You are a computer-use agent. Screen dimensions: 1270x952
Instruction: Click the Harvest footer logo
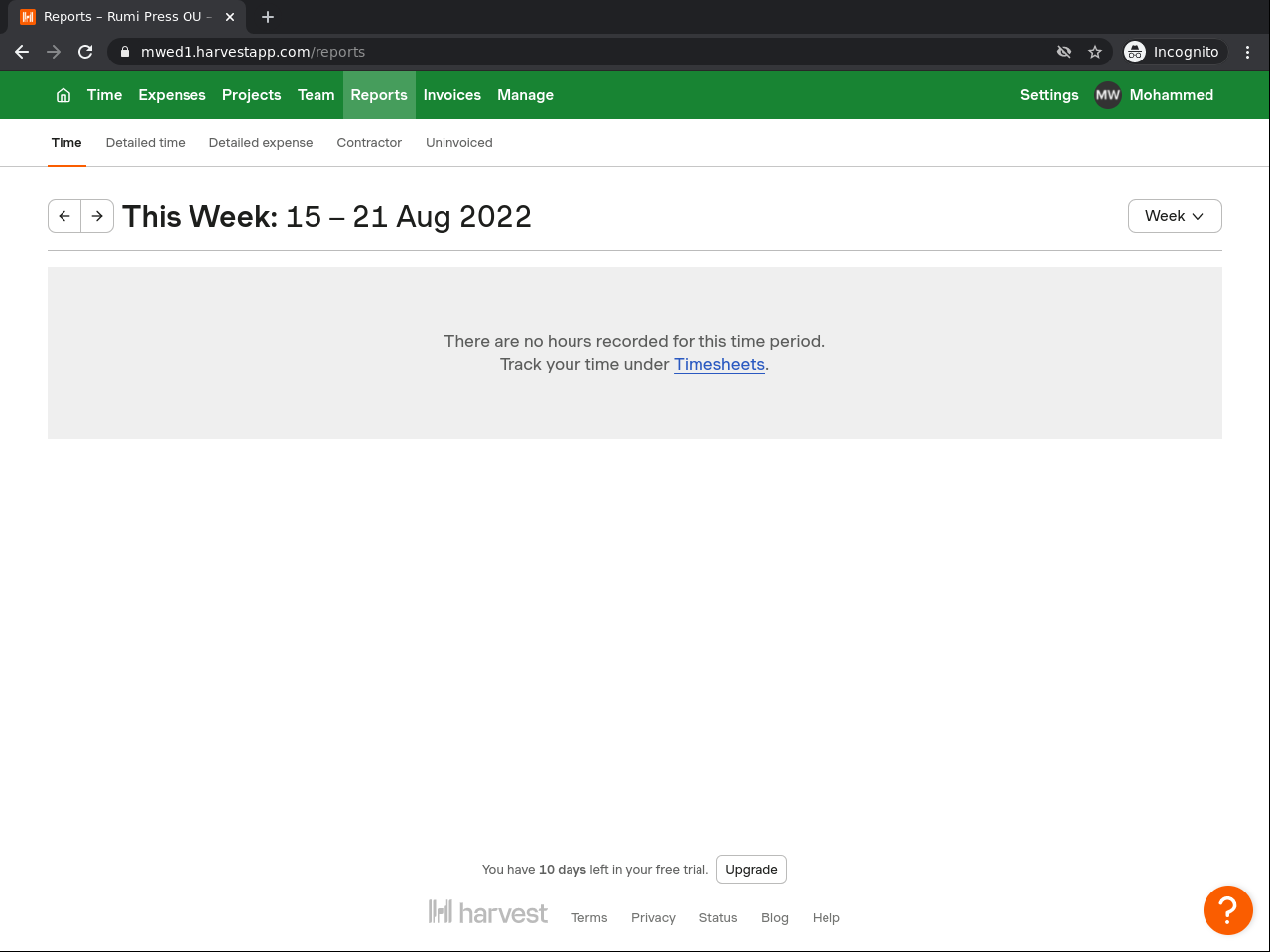tap(488, 912)
